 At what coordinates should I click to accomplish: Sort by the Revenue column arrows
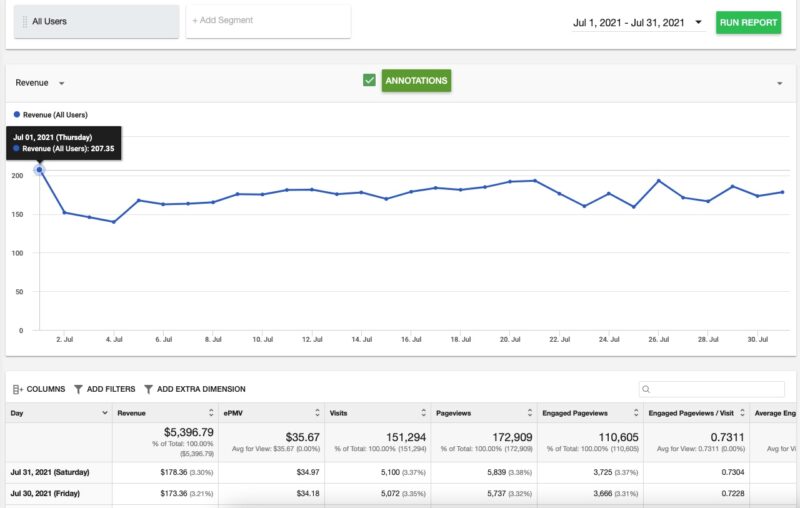click(211, 413)
